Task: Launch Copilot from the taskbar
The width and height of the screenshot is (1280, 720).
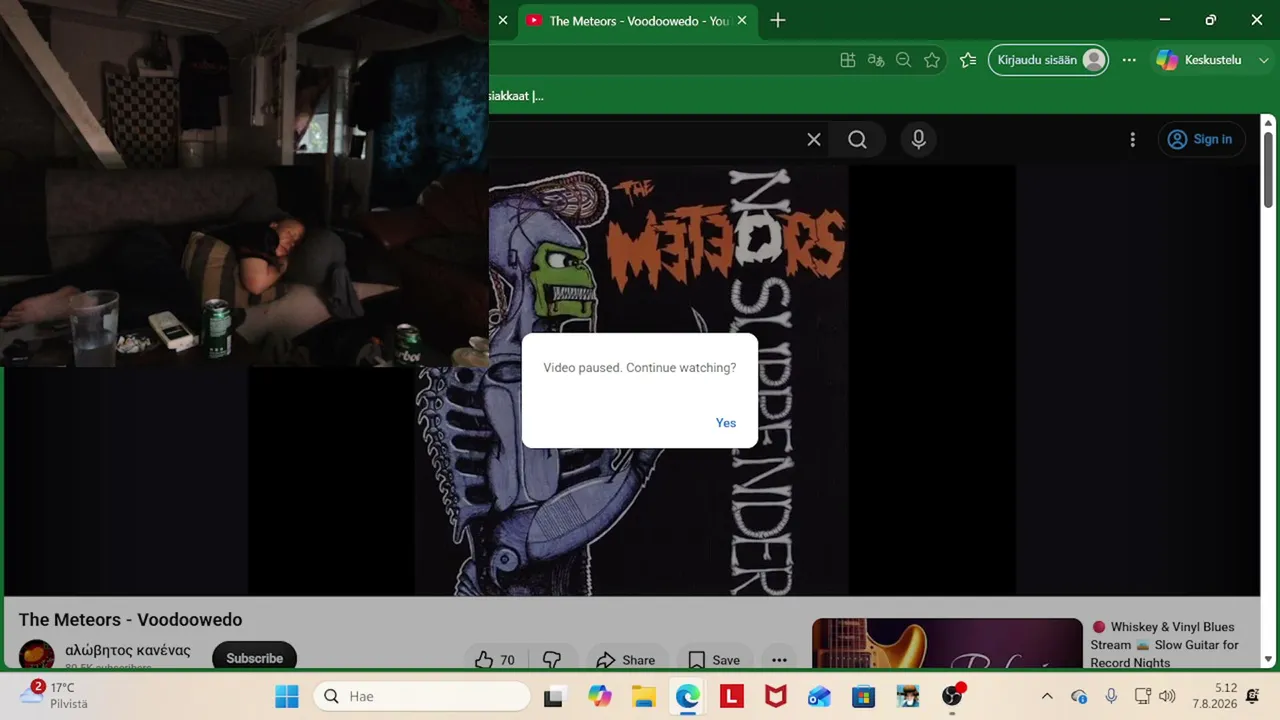Action: (600, 696)
